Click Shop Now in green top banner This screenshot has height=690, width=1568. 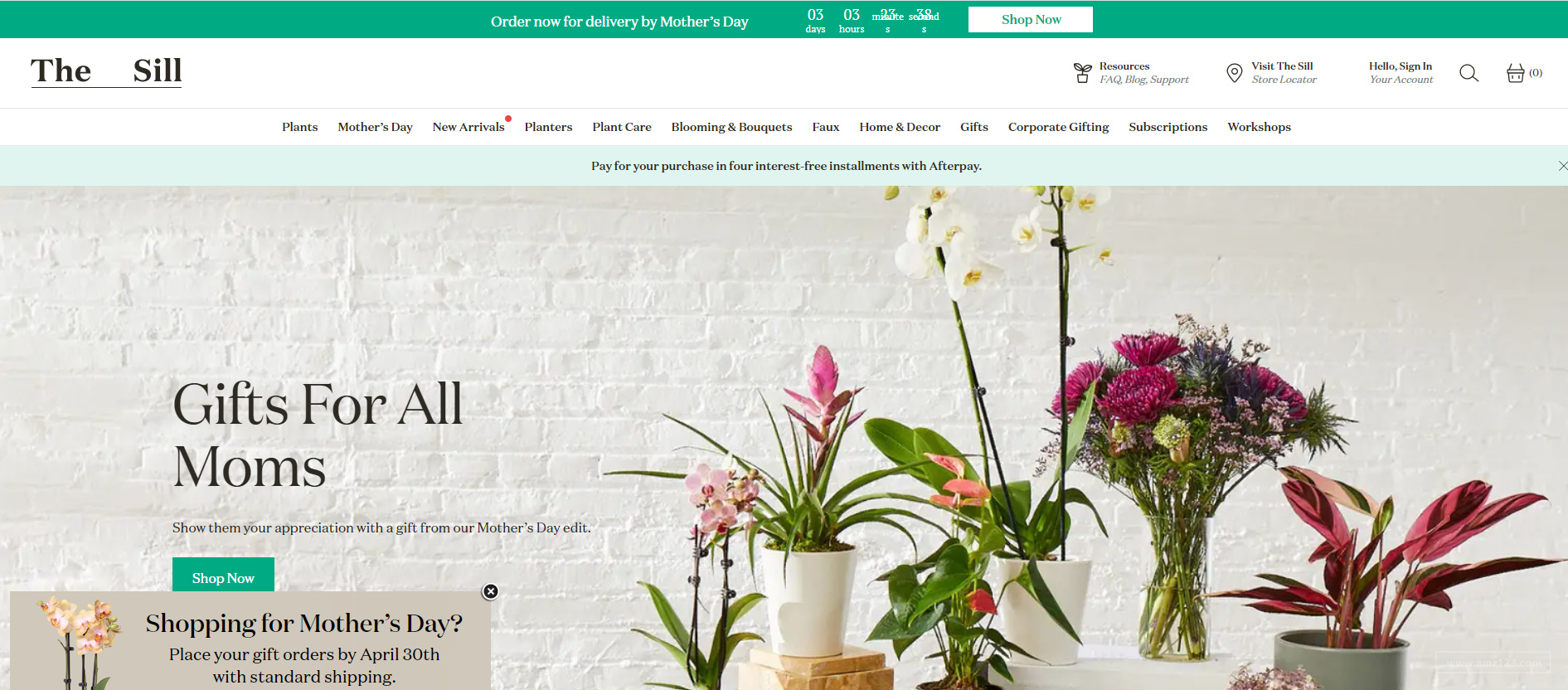pos(1031,19)
